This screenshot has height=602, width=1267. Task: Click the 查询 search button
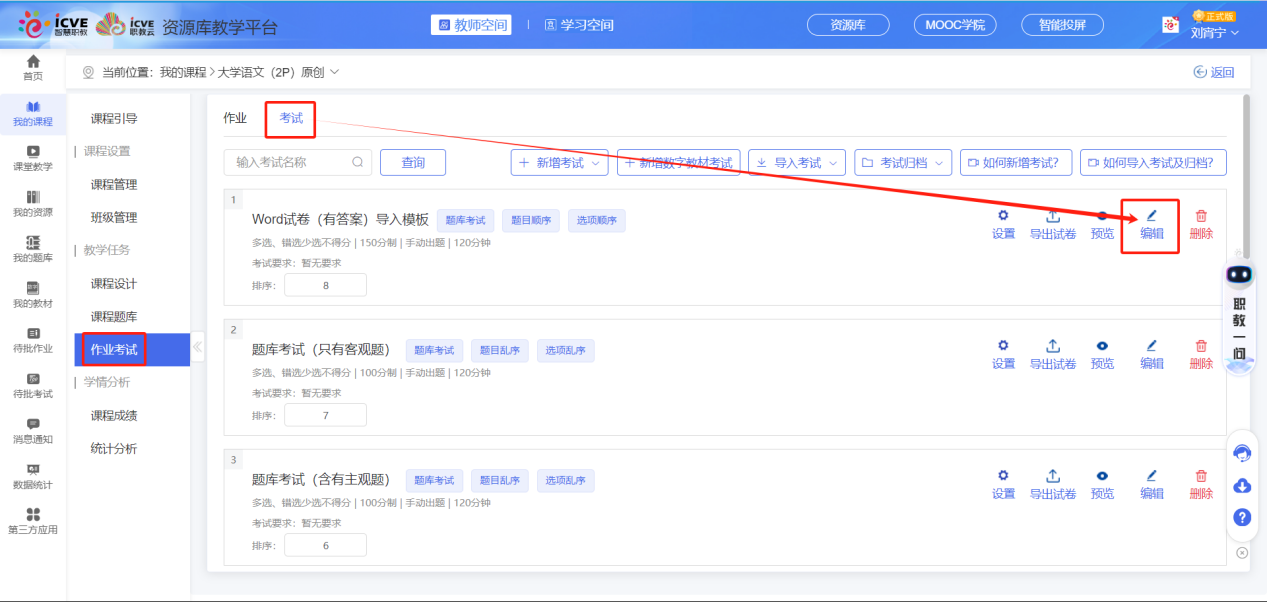coord(412,163)
